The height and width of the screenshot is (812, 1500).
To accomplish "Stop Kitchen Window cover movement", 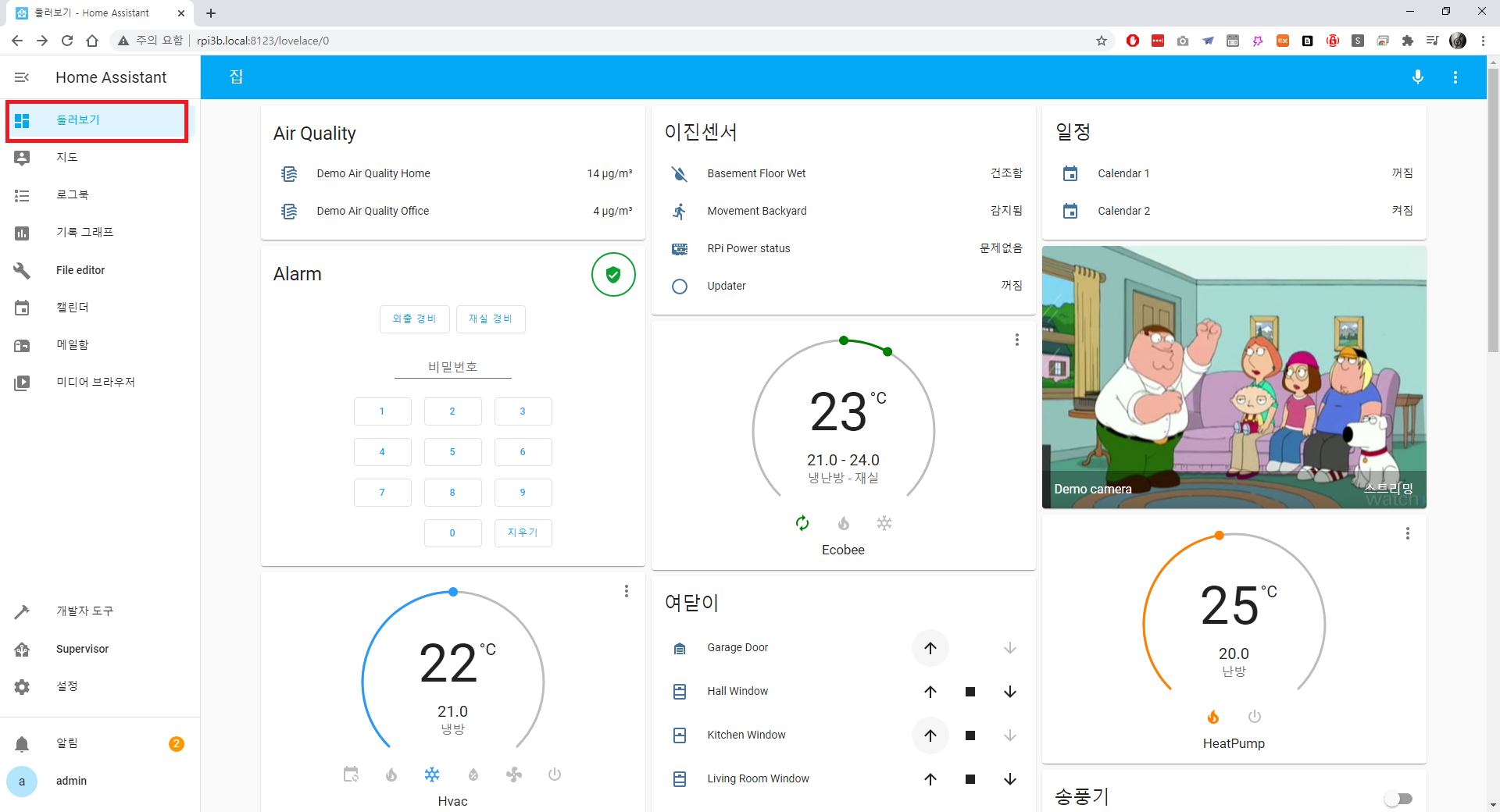I will (x=970, y=735).
